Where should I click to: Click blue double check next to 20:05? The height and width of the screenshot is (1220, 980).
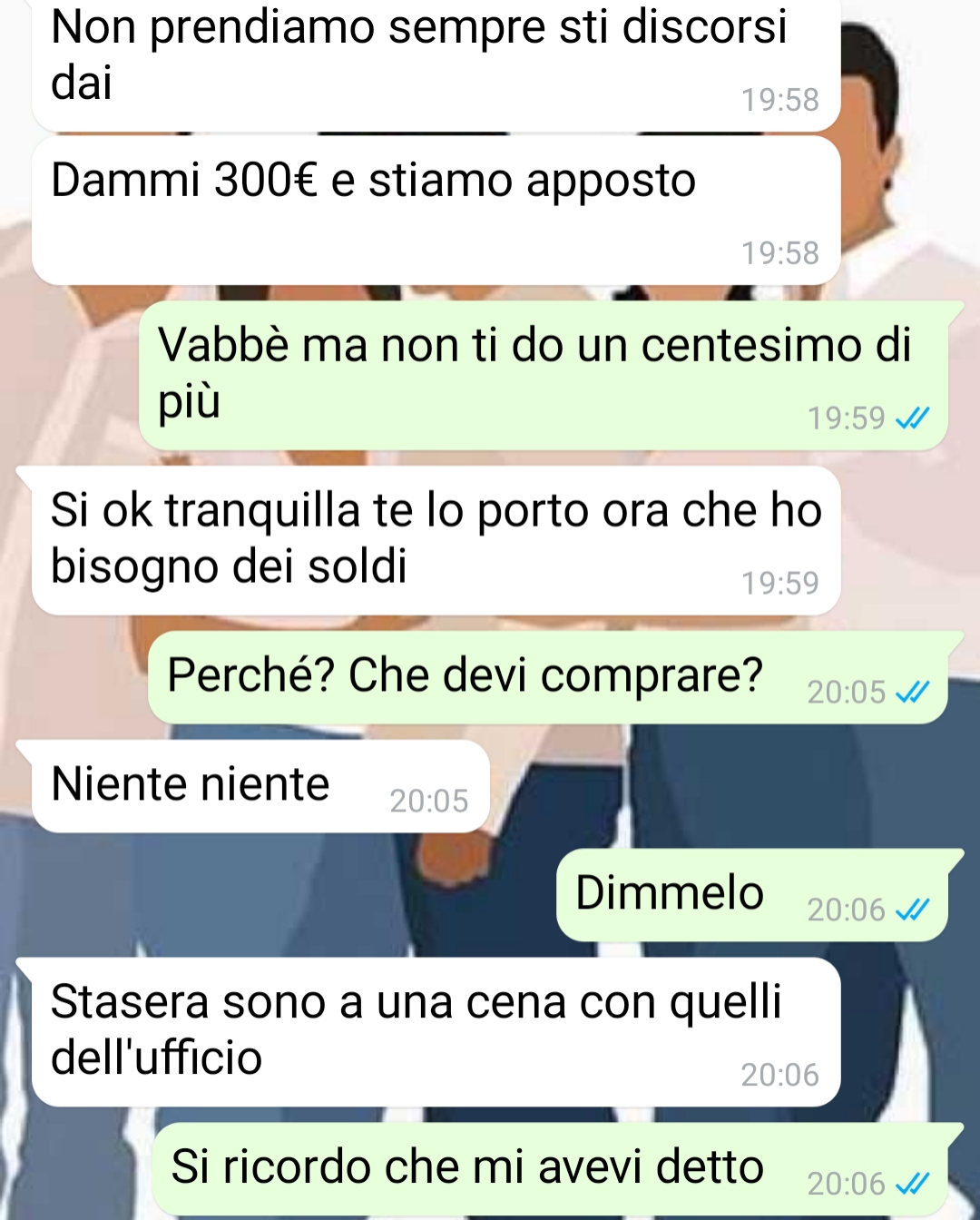pyautogui.click(x=912, y=693)
